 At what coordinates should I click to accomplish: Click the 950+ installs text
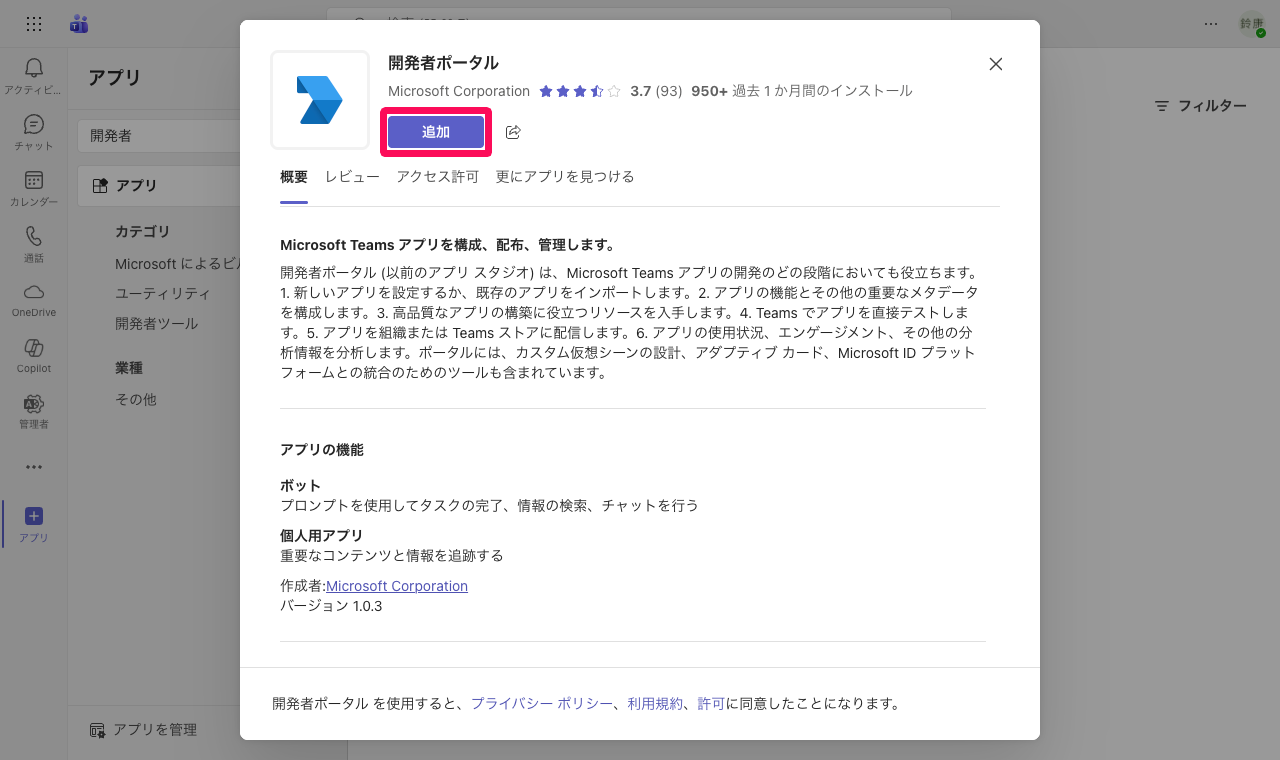tap(802, 91)
